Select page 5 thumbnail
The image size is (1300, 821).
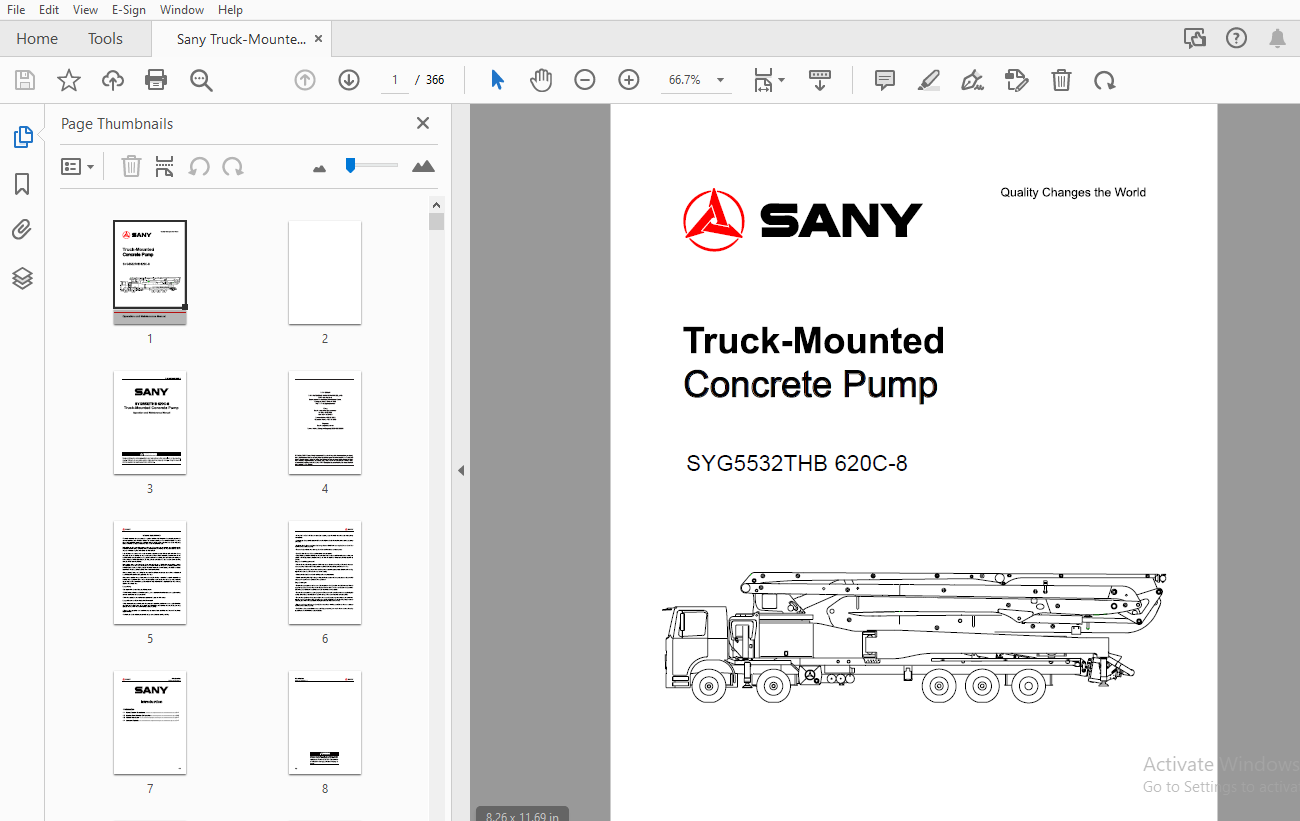(x=150, y=572)
